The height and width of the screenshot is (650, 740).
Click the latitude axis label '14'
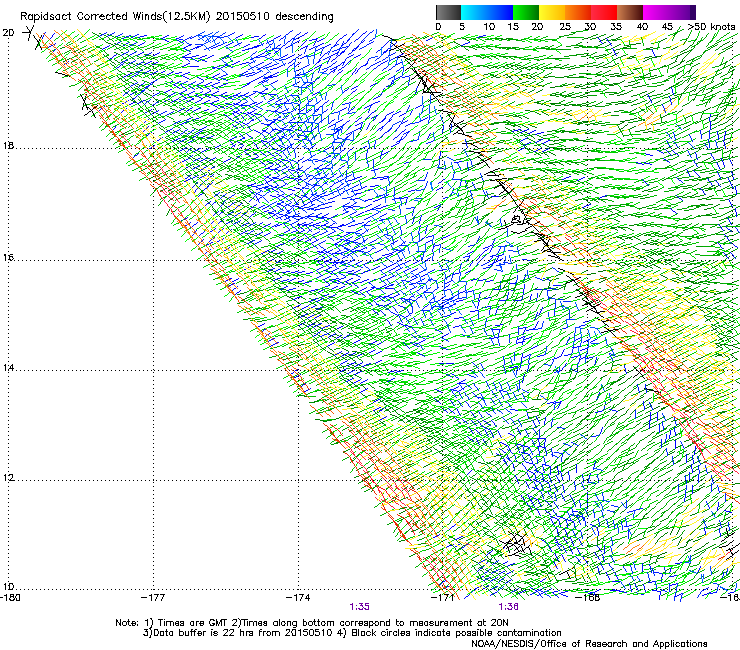point(8,367)
